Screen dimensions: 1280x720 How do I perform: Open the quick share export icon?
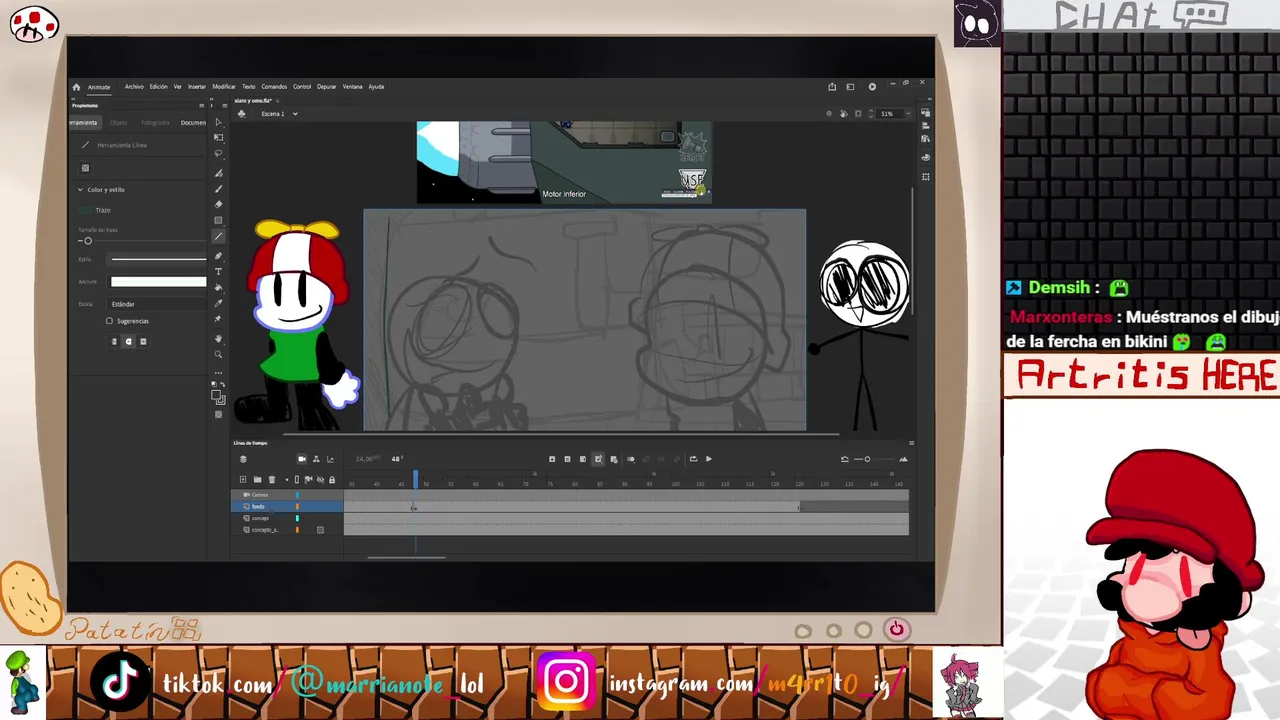tap(832, 87)
